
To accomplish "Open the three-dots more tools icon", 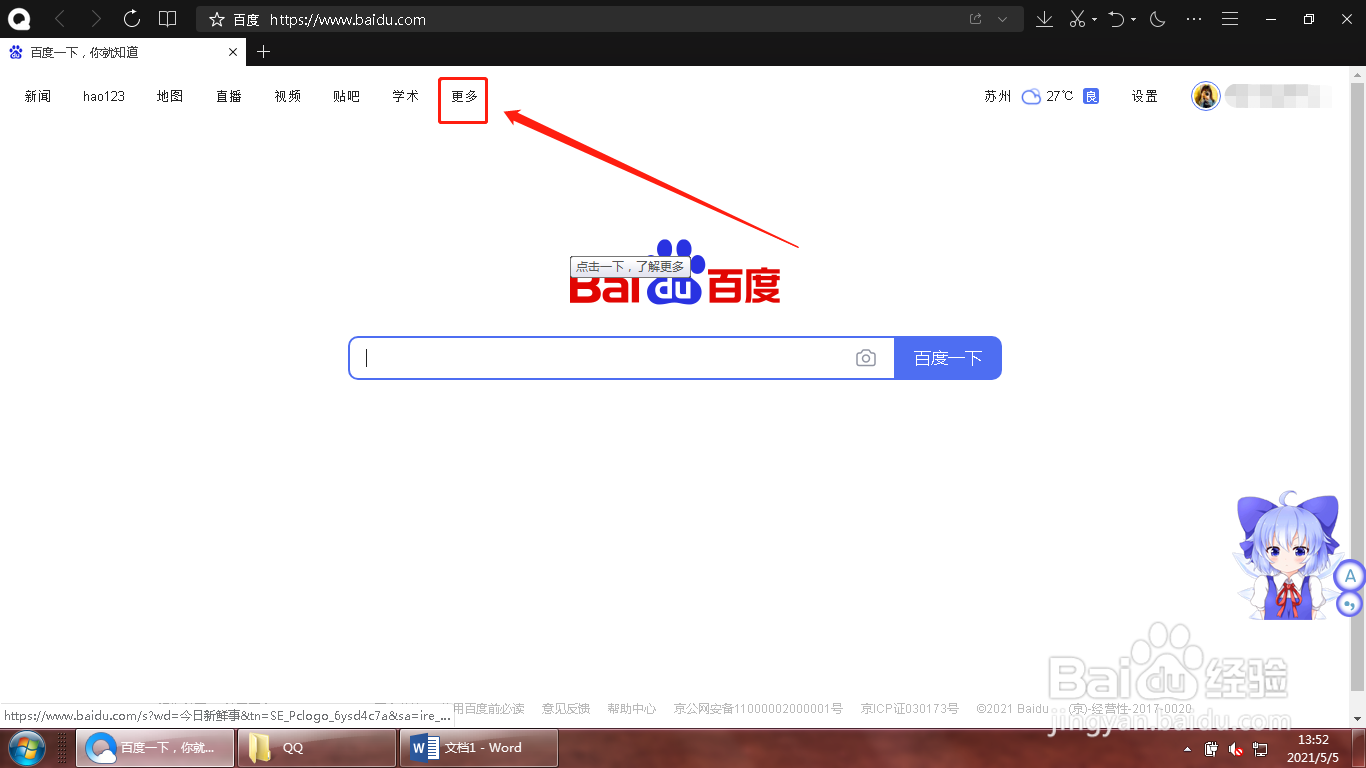I will coord(1194,19).
